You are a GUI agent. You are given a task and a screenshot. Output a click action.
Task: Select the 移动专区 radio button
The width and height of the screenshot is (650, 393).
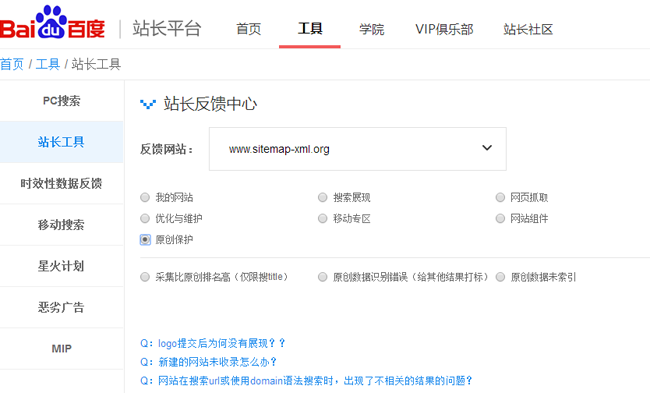click(323, 218)
